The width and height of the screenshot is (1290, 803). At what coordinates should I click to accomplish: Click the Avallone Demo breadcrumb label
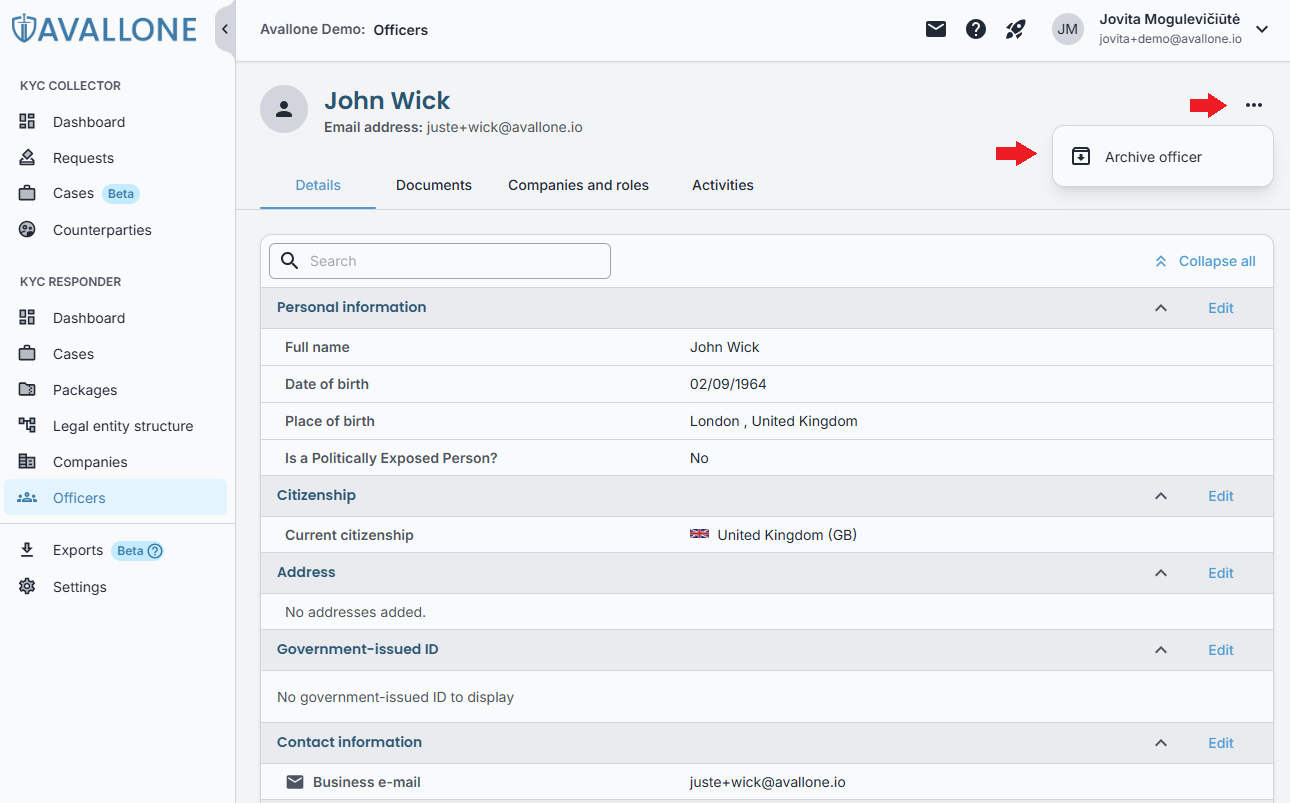point(312,30)
